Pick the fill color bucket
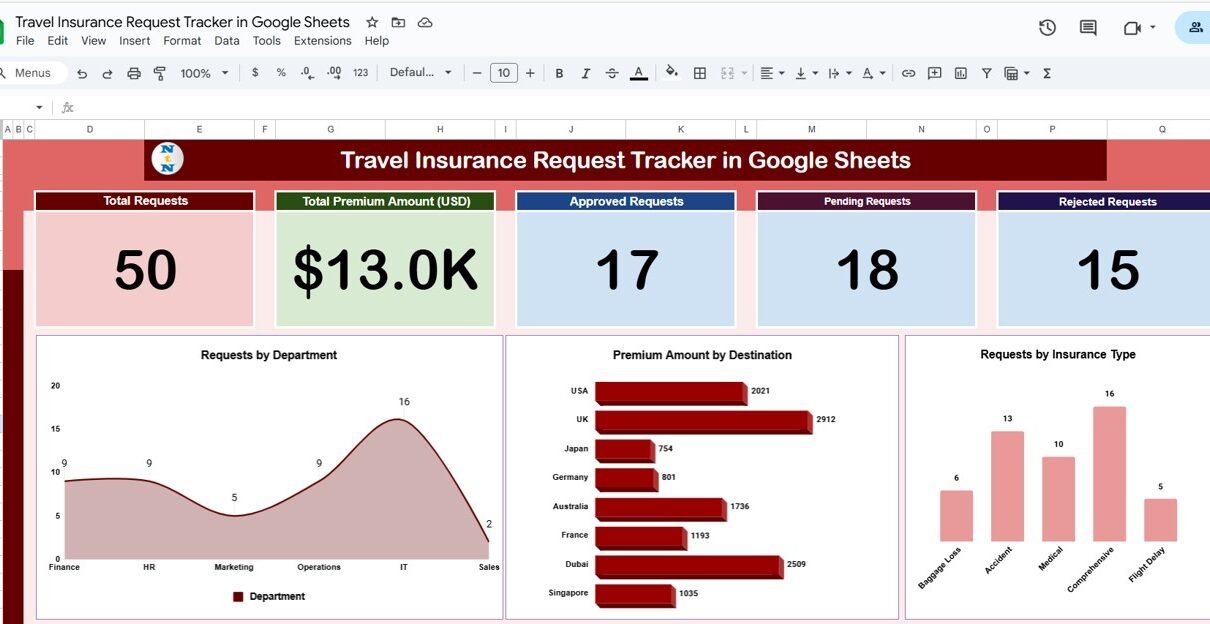The width and height of the screenshot is (1210, 624). coord(672,72)
